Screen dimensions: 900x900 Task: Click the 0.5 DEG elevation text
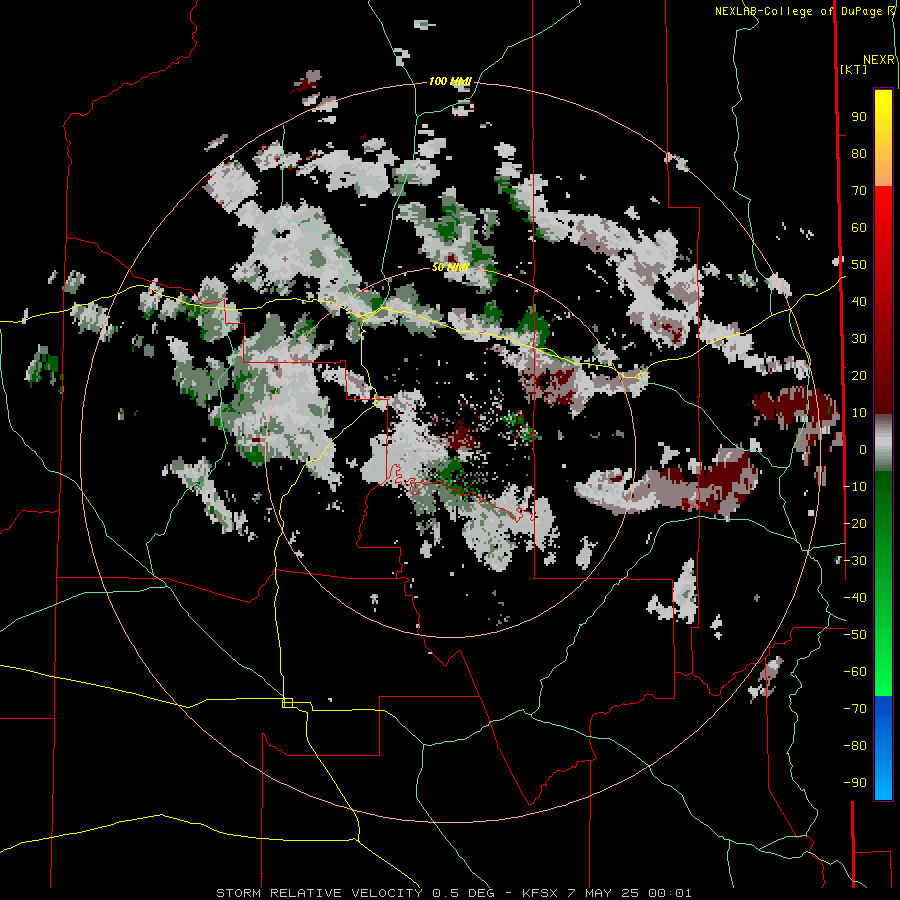click(x=462, y=893)
